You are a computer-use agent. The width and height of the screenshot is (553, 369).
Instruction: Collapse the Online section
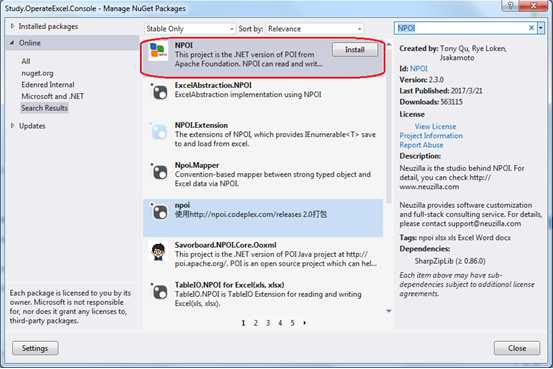tap(12, 43)
